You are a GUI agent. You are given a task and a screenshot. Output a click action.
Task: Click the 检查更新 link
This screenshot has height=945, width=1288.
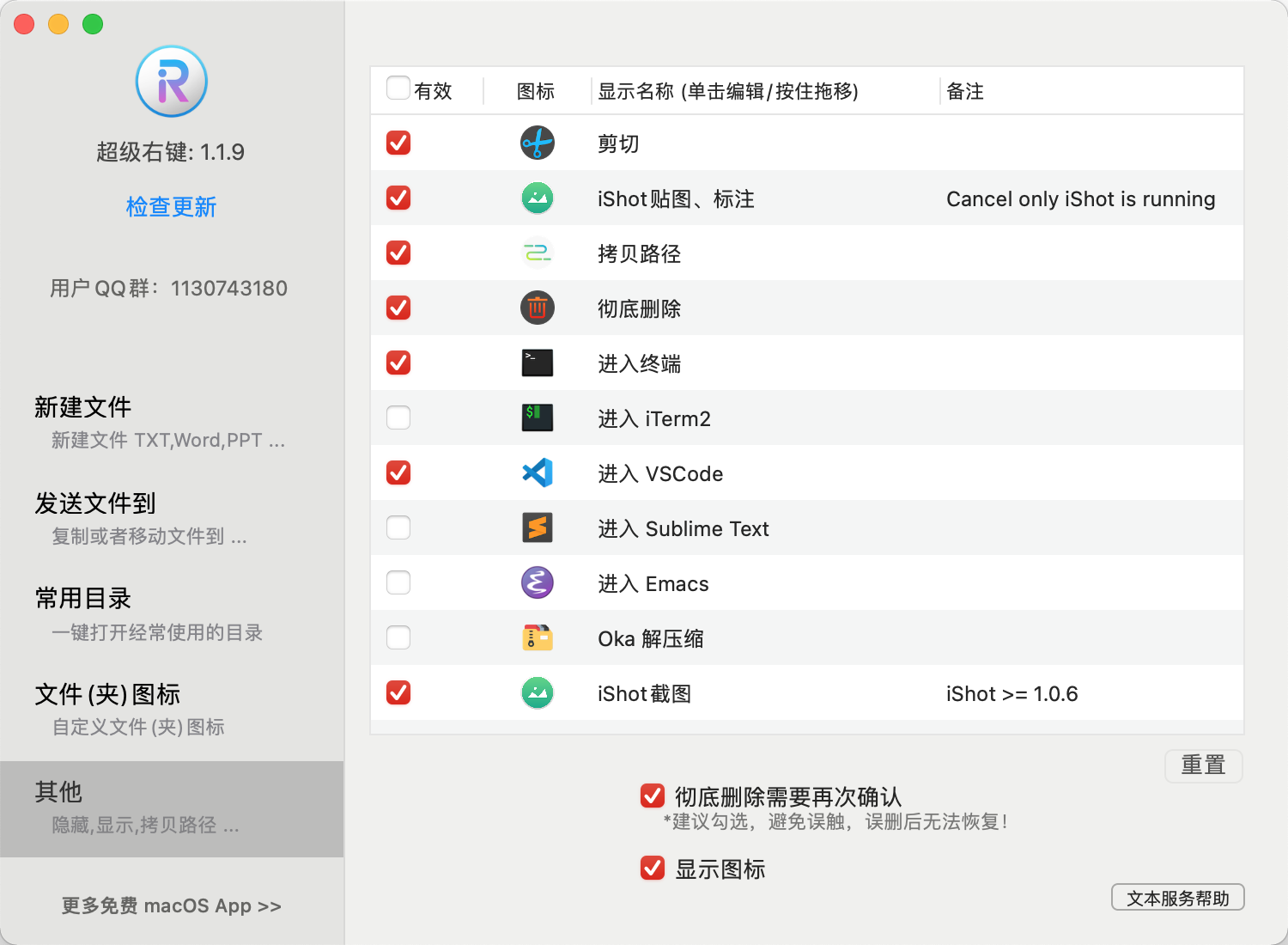click(172, 207)
